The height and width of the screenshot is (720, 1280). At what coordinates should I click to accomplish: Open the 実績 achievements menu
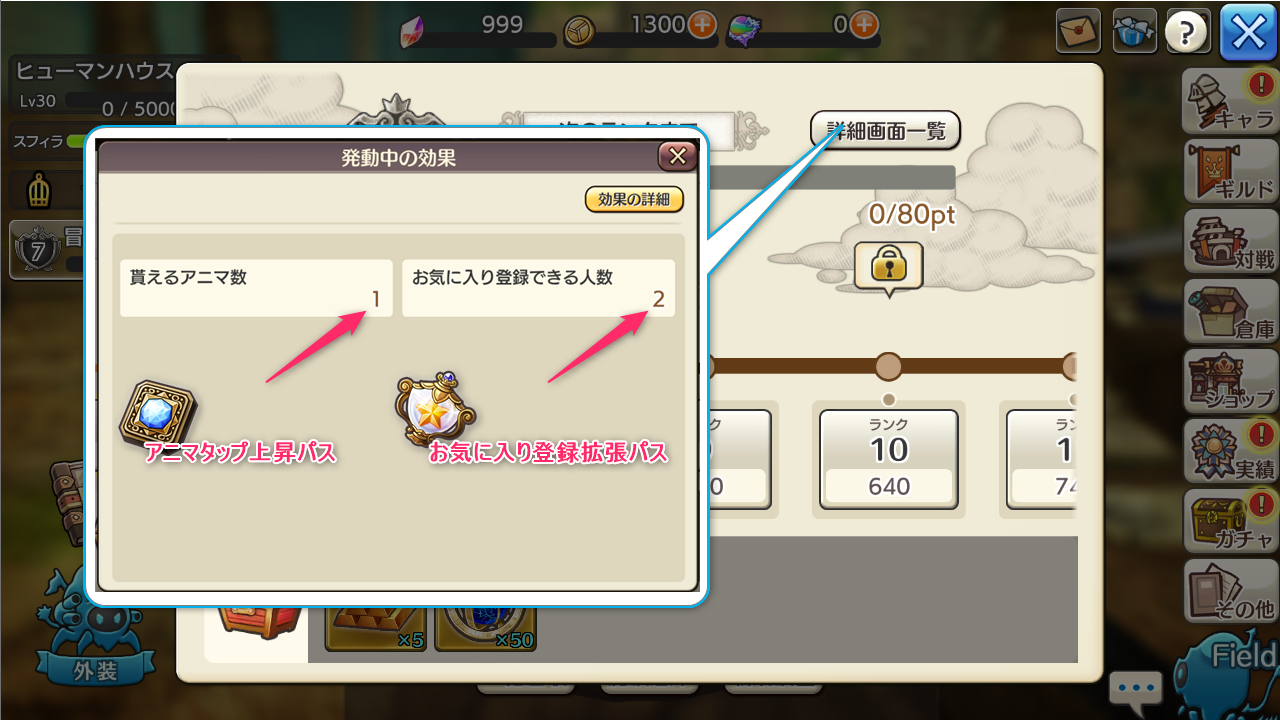point(1230,451)
